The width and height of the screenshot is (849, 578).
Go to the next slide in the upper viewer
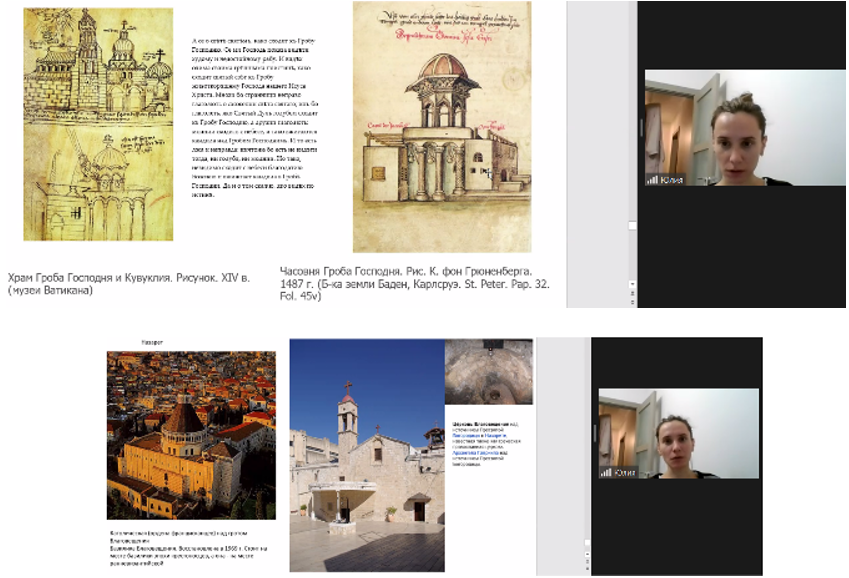click(x=632, y=301)
